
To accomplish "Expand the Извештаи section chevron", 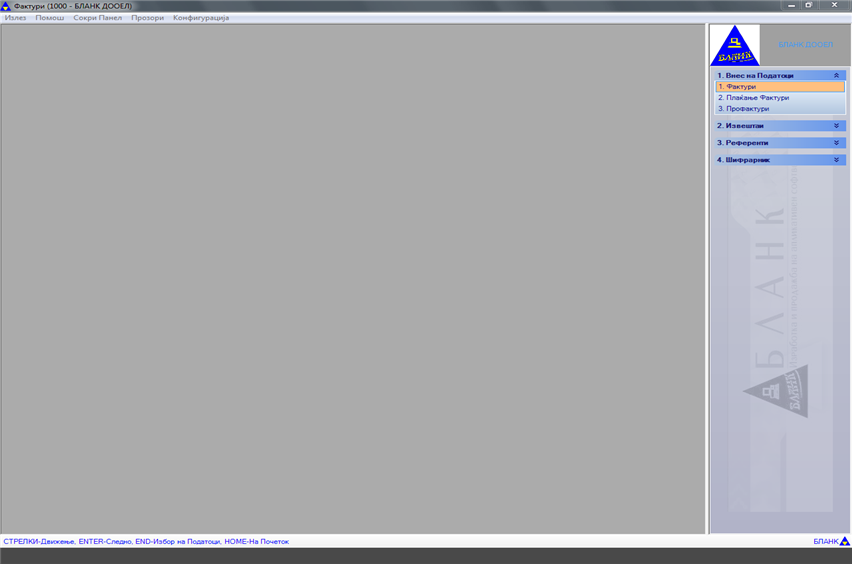I will [x=837, y=126].
